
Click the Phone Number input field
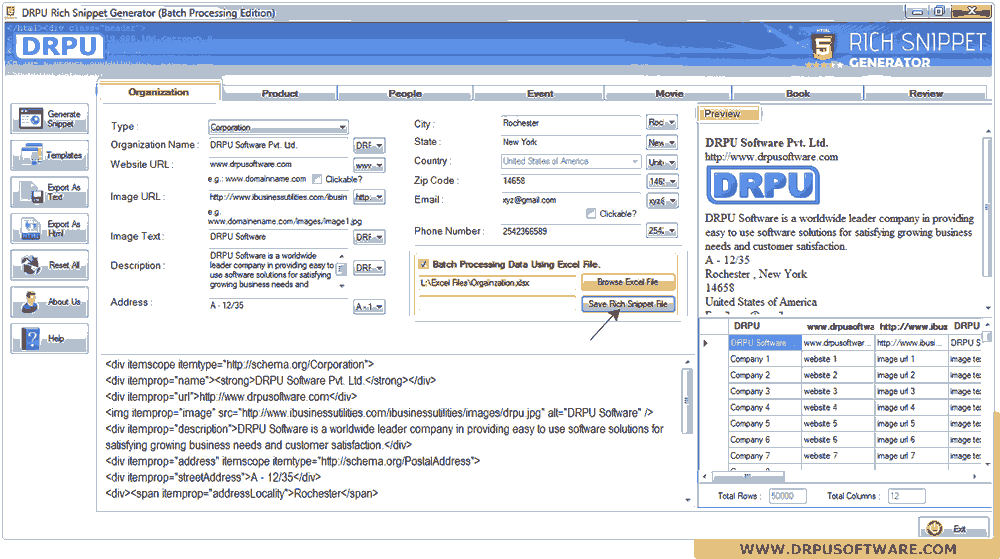[x=571, y=231]
